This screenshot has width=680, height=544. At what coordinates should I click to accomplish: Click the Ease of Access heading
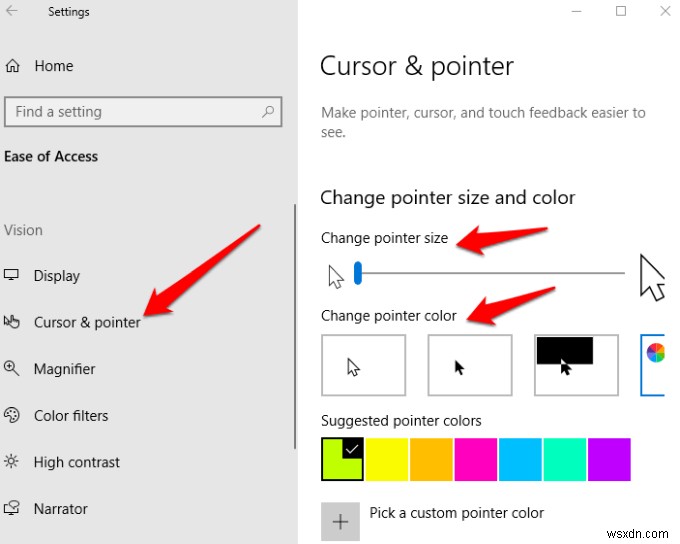[x=51, y=156]
